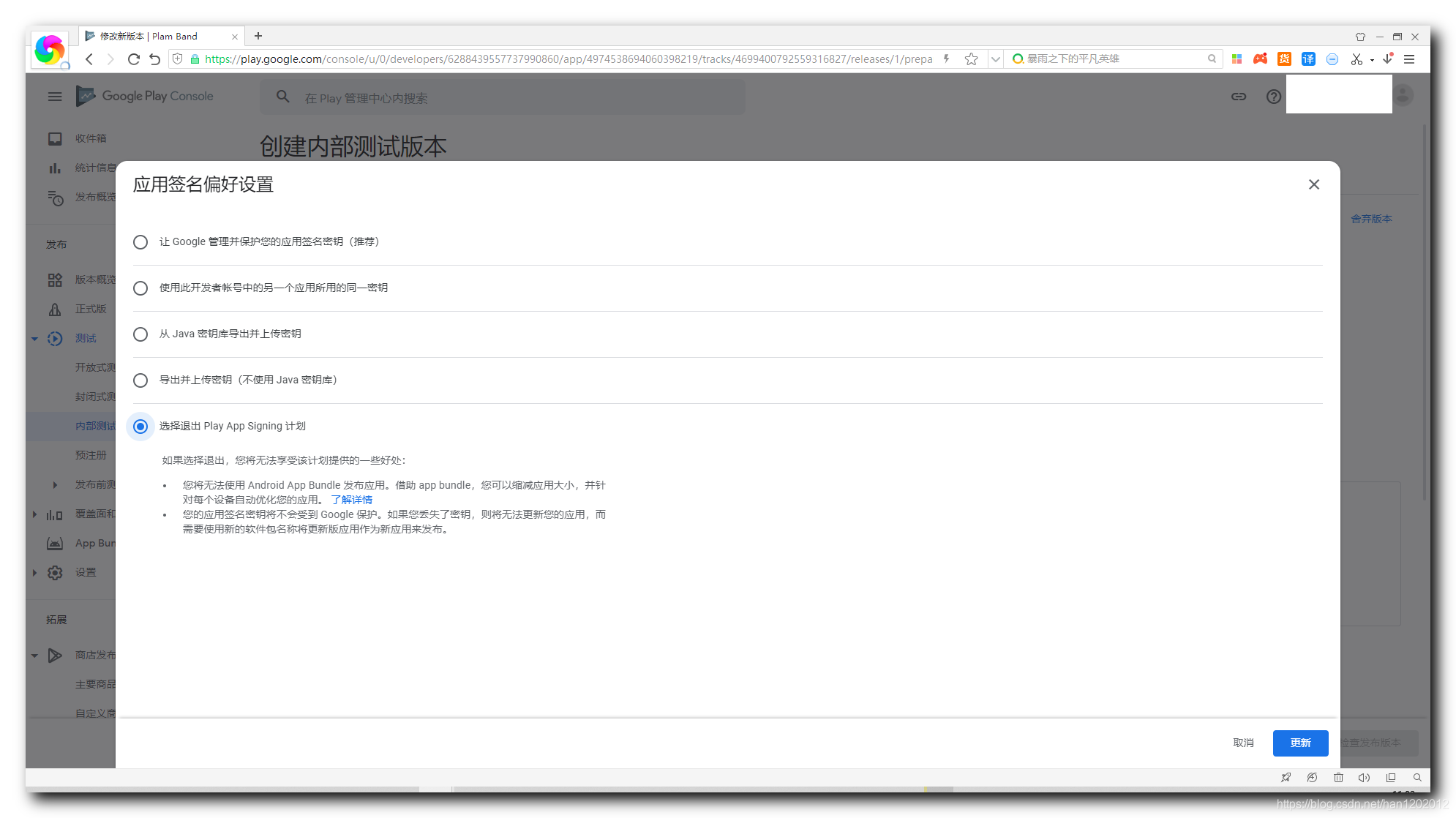1456x818 pixels.
Task: Open the browser main menu icon
Action: click(x=1409, y=59)
